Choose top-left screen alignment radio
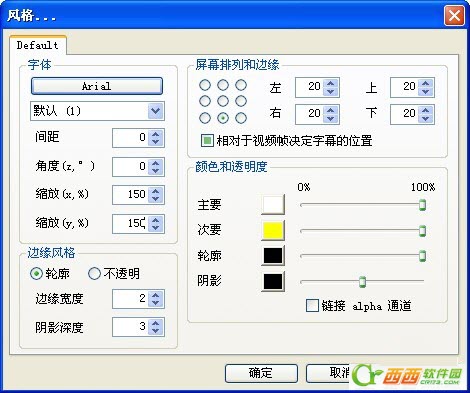Image resolution: width=470 pixels, height=393 pixels. pos(205,85)
